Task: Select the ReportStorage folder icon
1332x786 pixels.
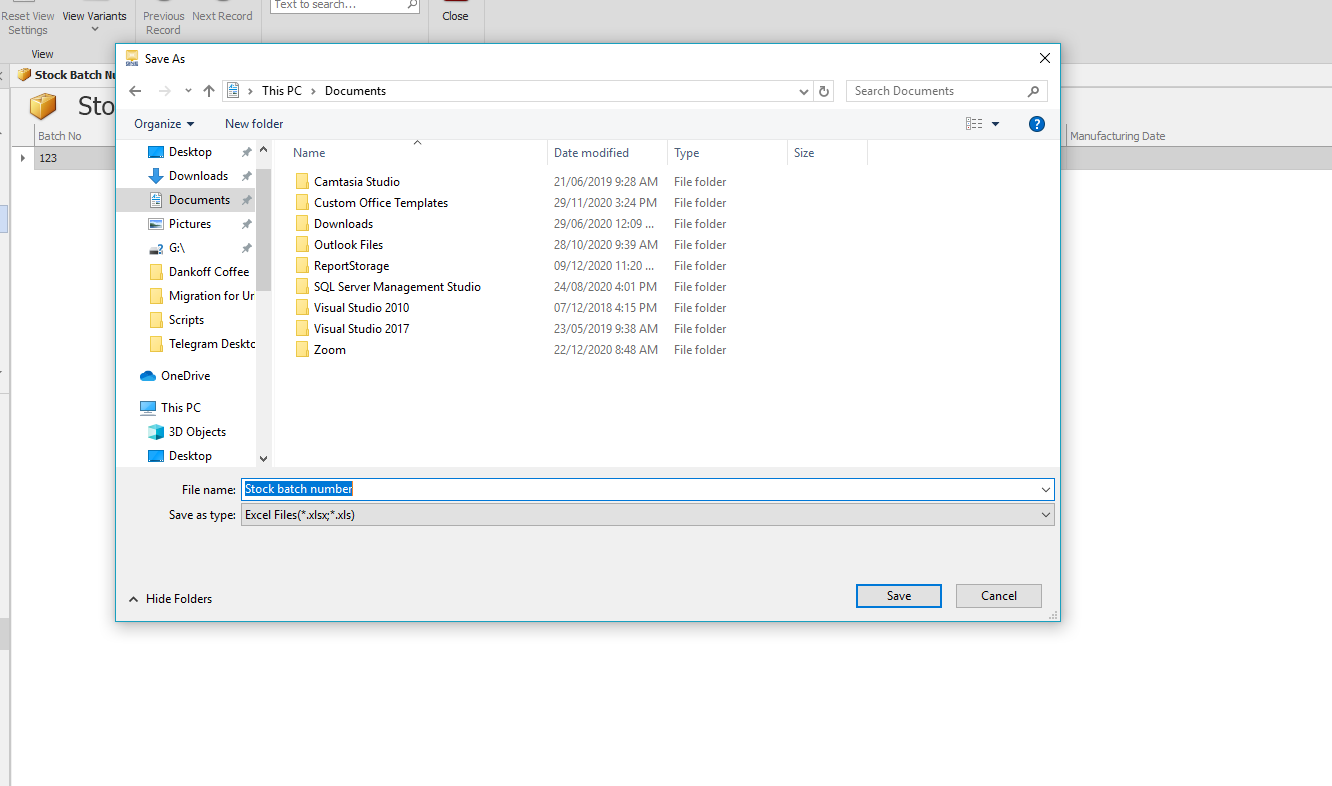Action: click(303, 266)
